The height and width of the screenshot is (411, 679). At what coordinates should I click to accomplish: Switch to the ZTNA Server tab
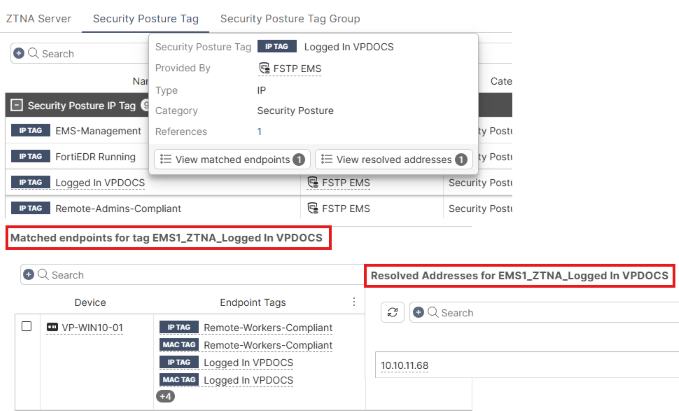(37, 19)
